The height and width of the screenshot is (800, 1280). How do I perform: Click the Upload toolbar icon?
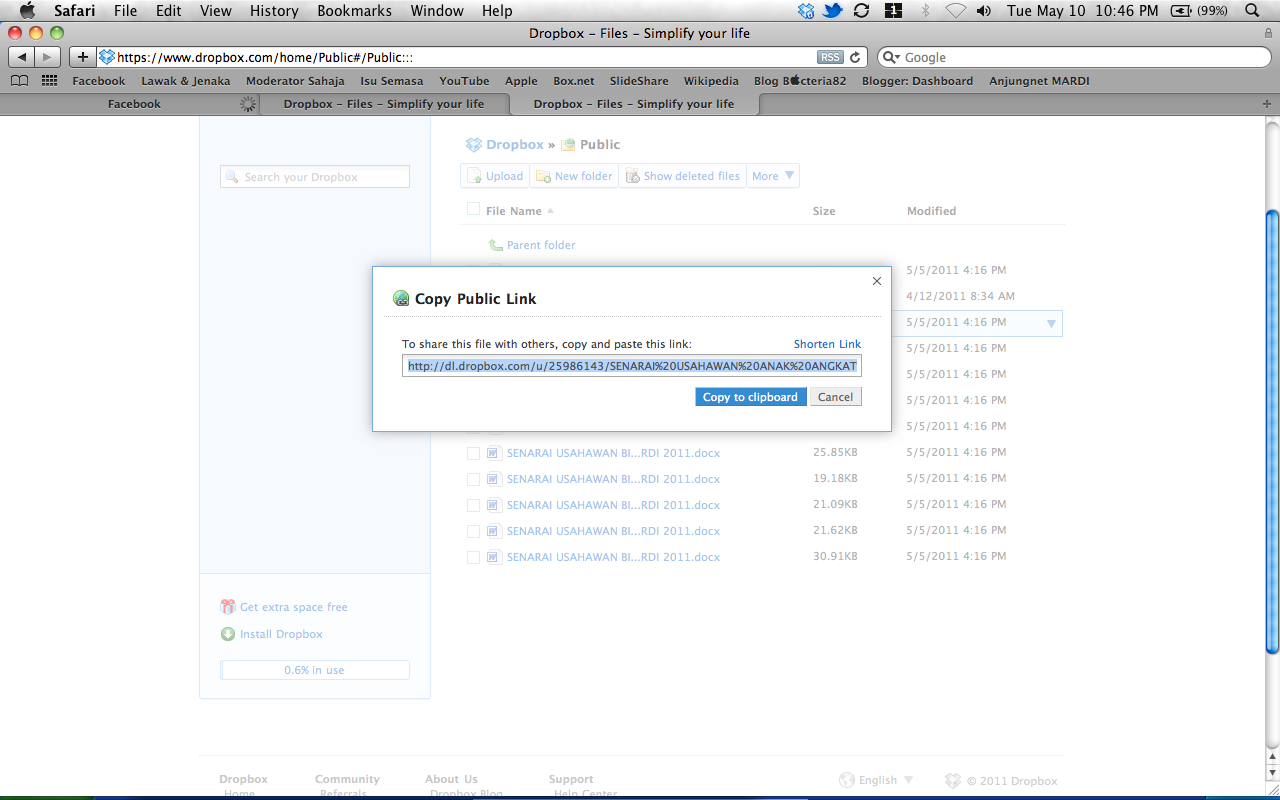[x=475, y=176]
